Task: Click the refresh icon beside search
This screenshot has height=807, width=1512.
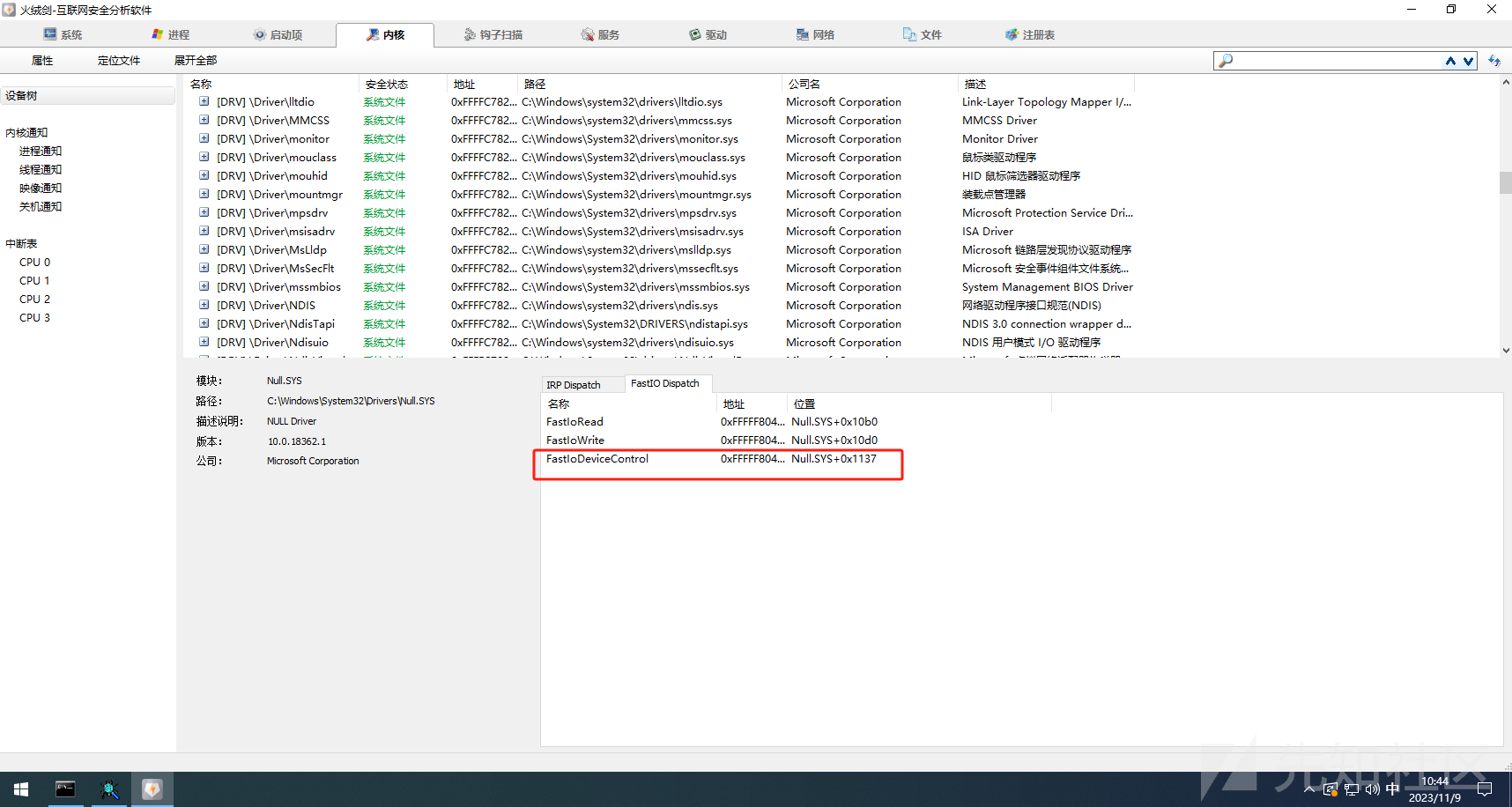Action: (x=1494, y=61)
